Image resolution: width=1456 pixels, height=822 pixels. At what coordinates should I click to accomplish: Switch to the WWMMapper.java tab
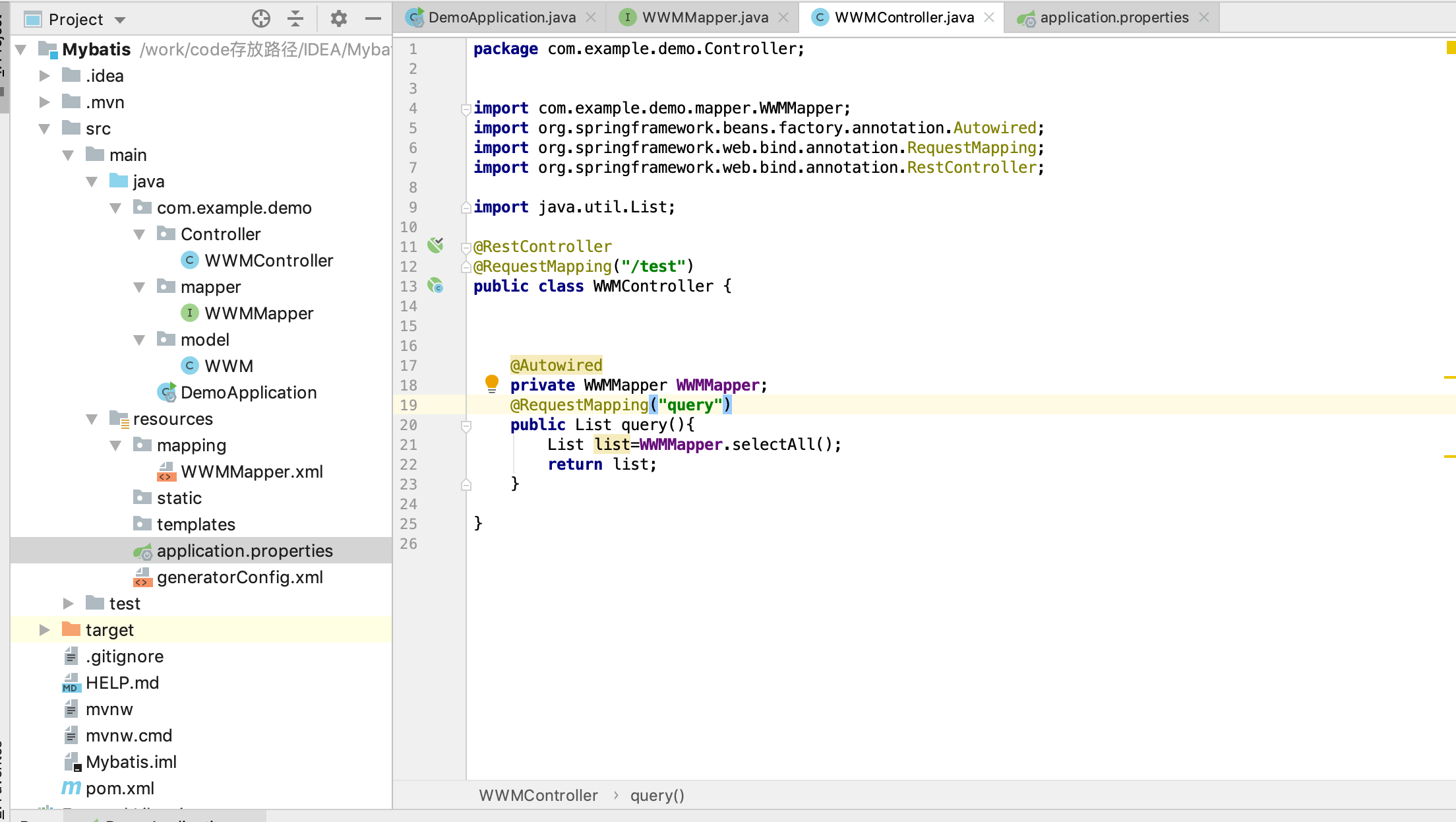(704, 17)
